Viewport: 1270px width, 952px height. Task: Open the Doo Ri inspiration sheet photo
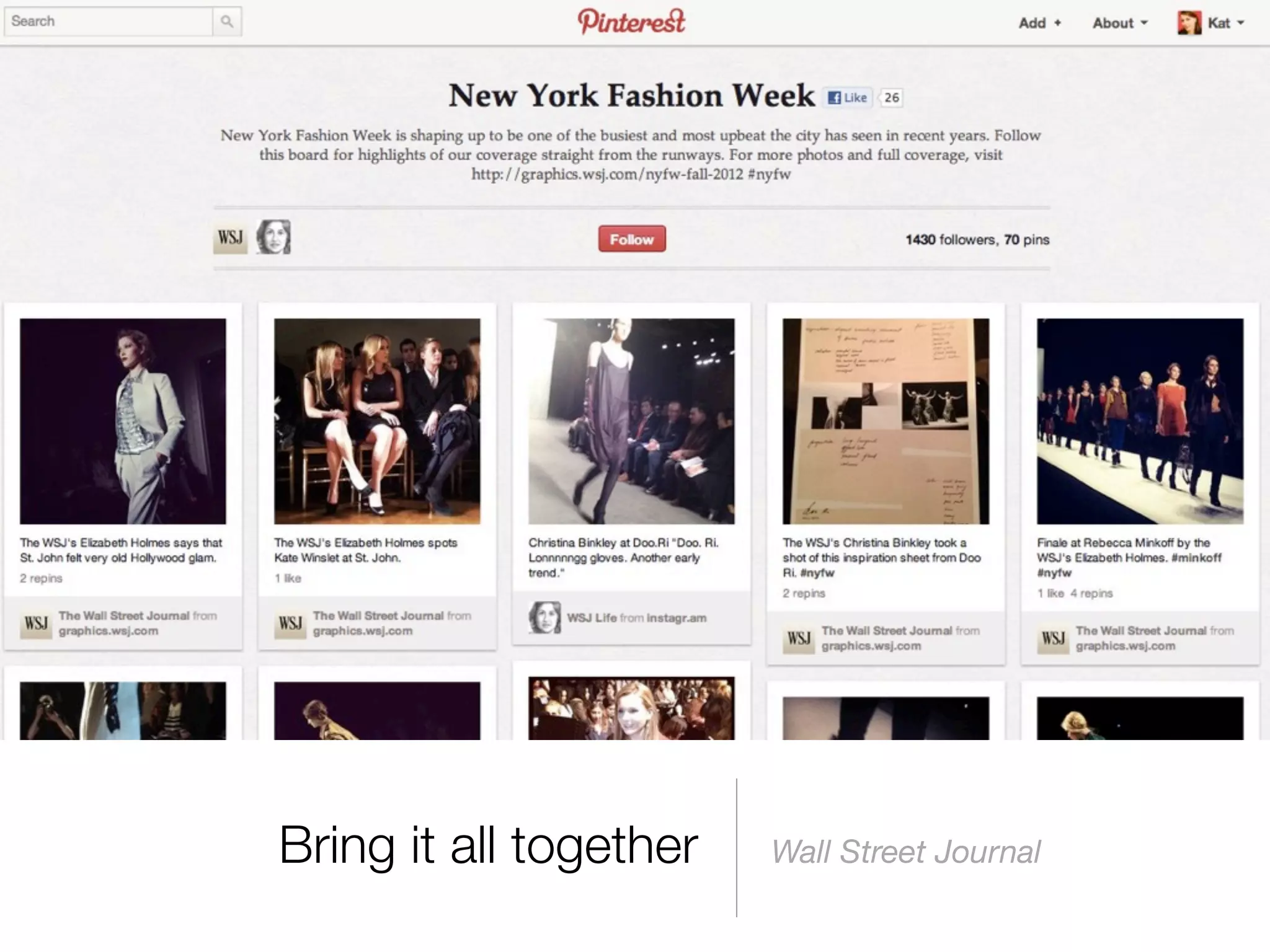(x=886, y=421)
